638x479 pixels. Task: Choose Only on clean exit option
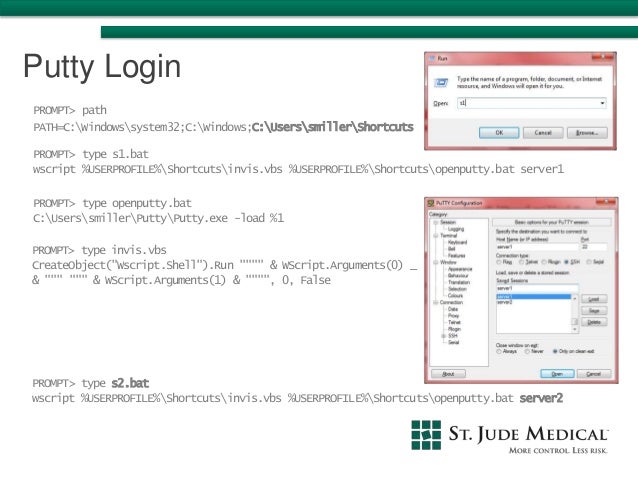[555, 351]
